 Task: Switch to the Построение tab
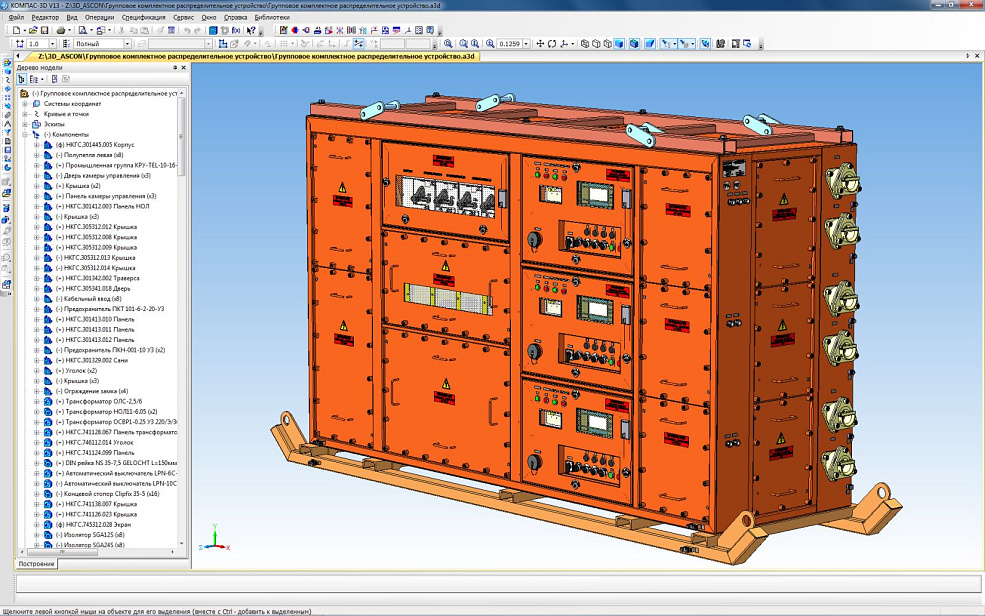pos(36,564)
